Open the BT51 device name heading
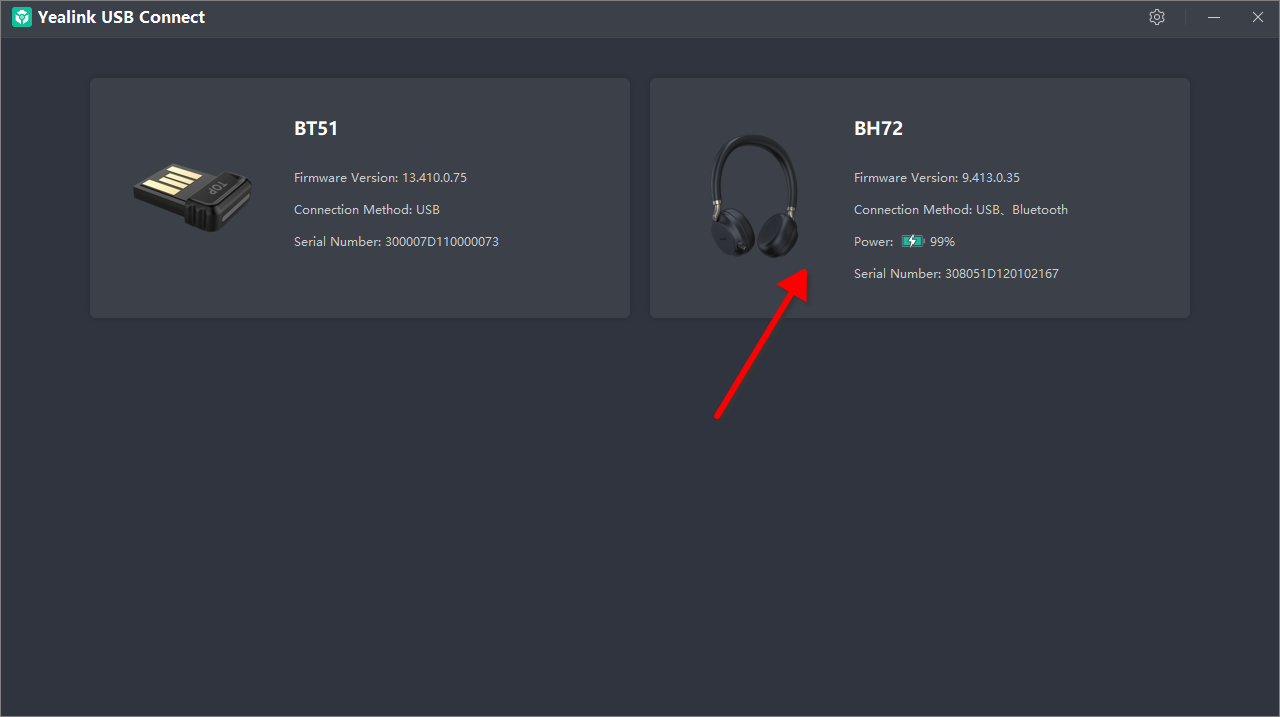This screenshot has width=1280, height=717. [316, 128]
